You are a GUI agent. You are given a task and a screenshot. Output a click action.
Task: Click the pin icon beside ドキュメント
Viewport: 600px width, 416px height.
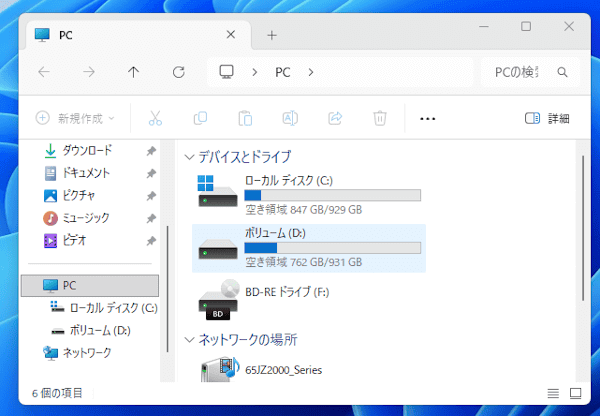click(151, 174)
